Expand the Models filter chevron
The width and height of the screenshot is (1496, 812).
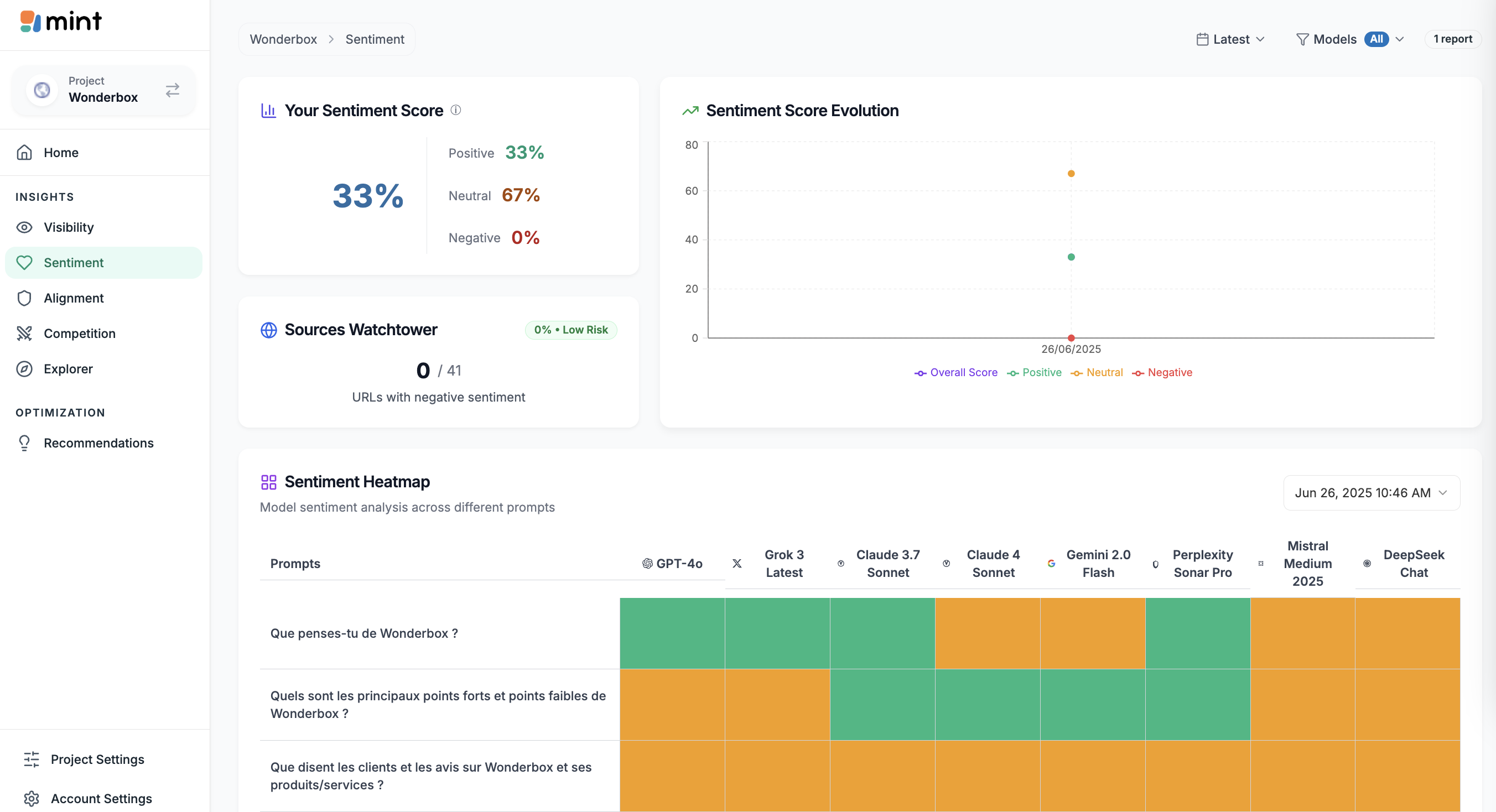(x=1400, y=39)
